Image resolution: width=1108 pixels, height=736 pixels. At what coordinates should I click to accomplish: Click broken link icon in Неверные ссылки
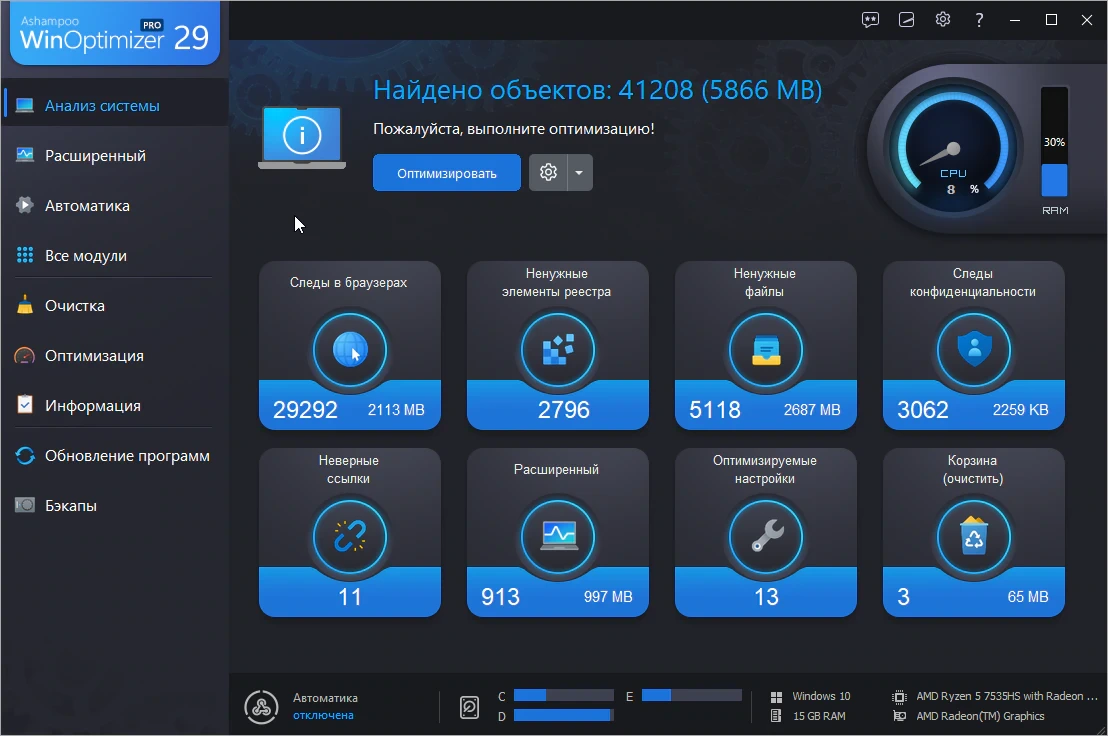click(x=350, y=537)
